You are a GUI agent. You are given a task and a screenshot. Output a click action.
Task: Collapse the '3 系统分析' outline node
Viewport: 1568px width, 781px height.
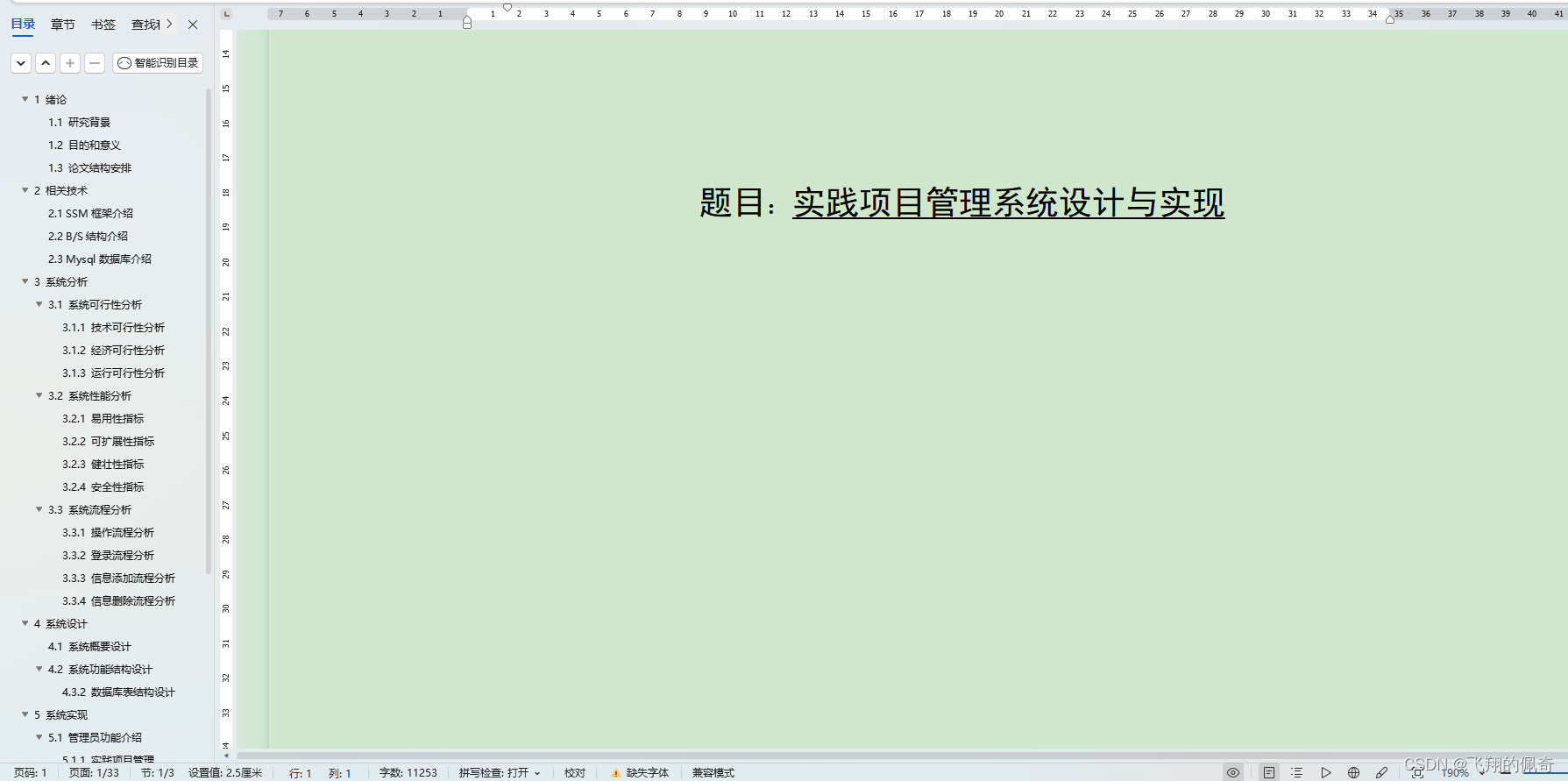(25, 281)
